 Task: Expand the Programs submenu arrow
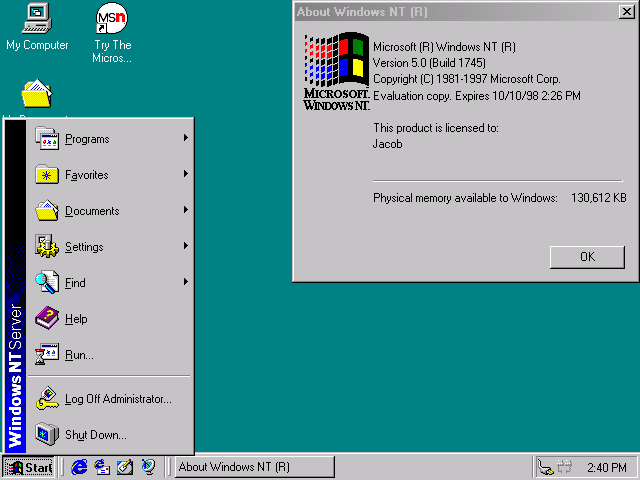[x=186, y=138]
